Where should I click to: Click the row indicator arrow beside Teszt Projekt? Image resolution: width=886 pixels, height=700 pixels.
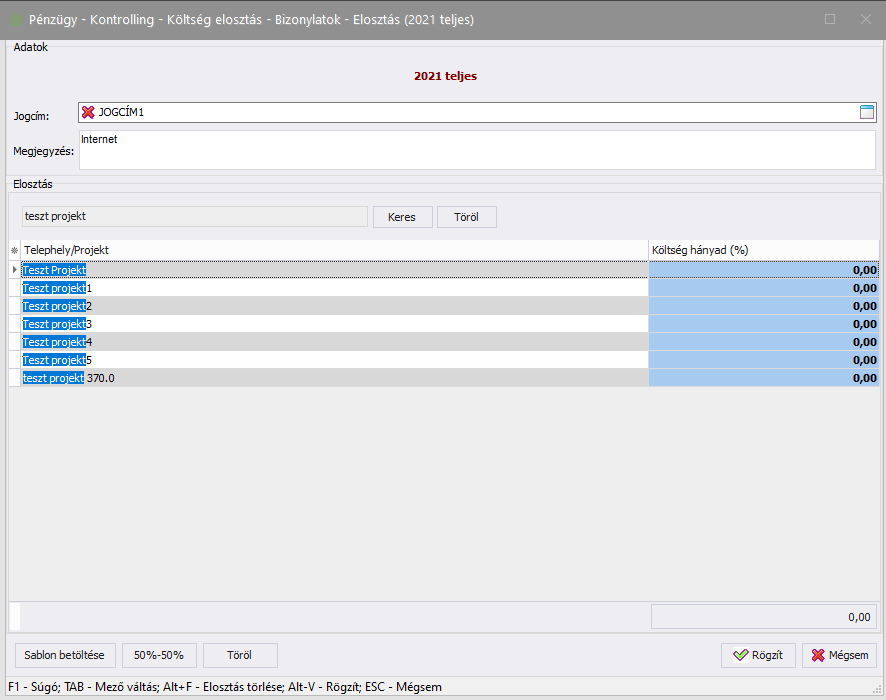click(14, 270)
